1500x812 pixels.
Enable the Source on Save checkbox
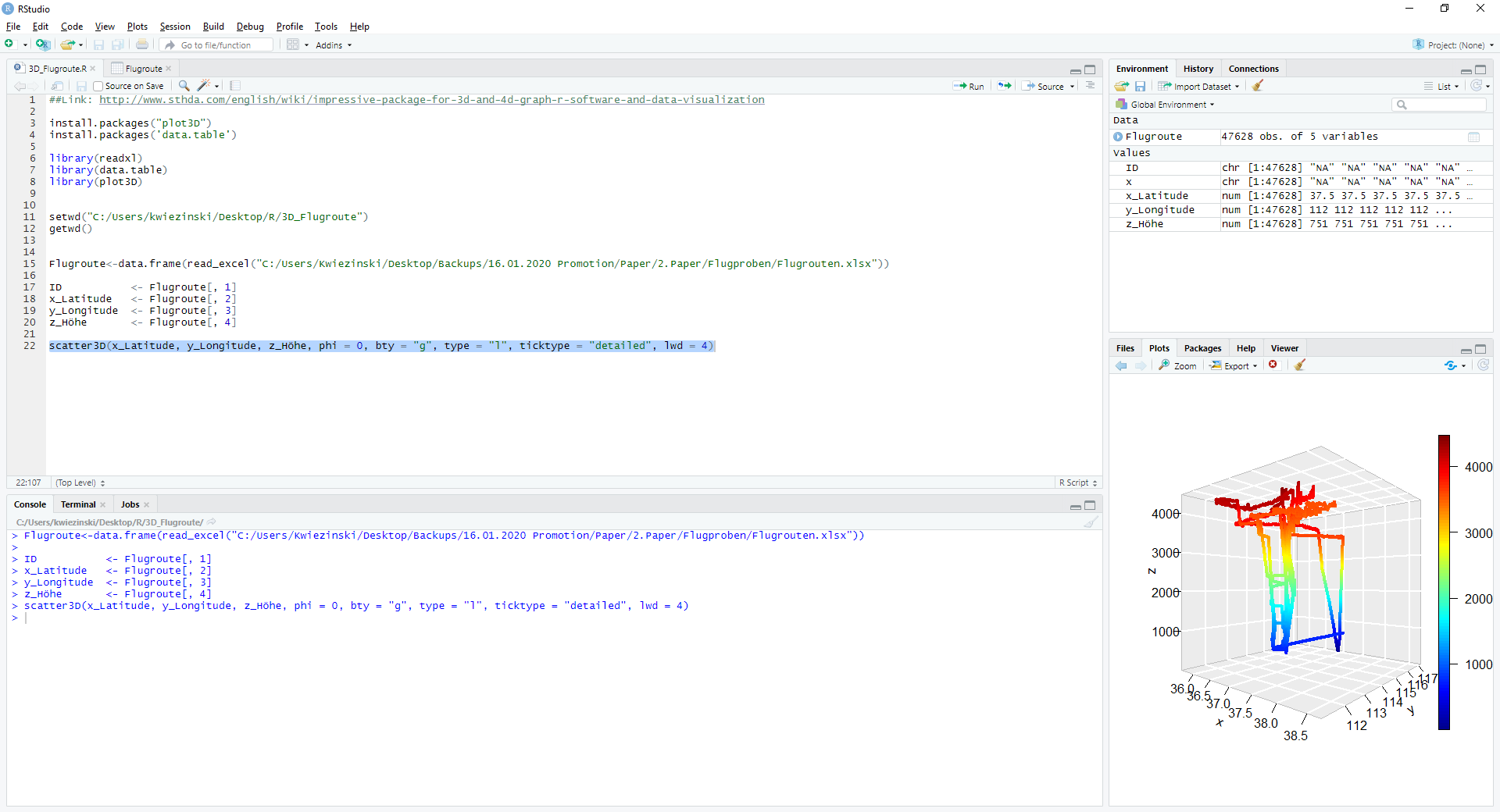[x=98, y=87]
